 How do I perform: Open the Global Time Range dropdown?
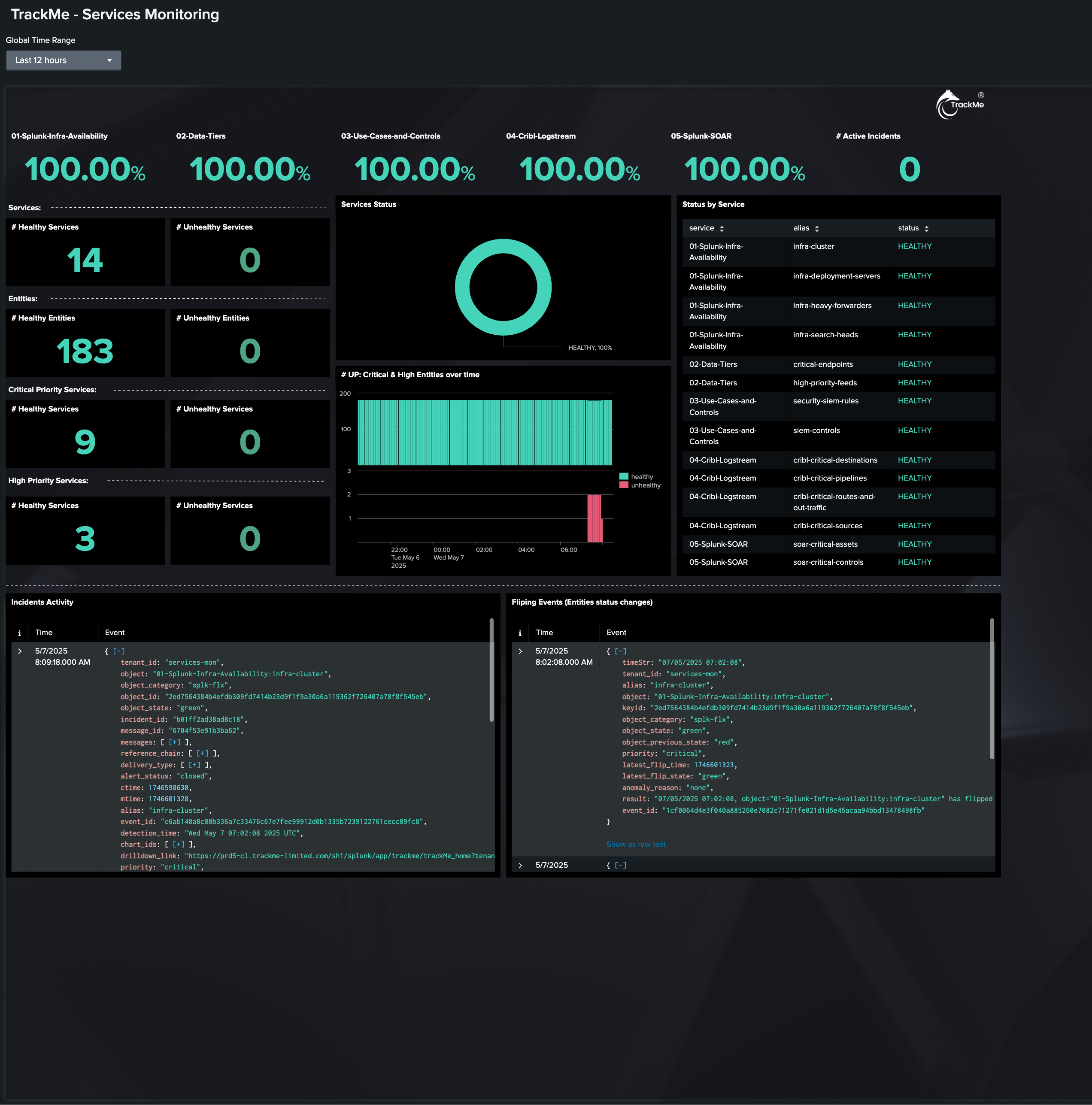[64, 60]
